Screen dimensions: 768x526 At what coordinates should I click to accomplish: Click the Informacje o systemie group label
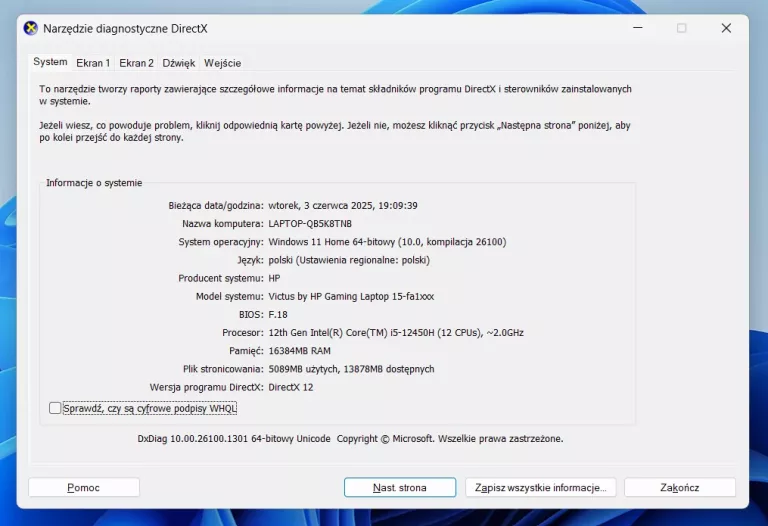(x=94, y=183)
